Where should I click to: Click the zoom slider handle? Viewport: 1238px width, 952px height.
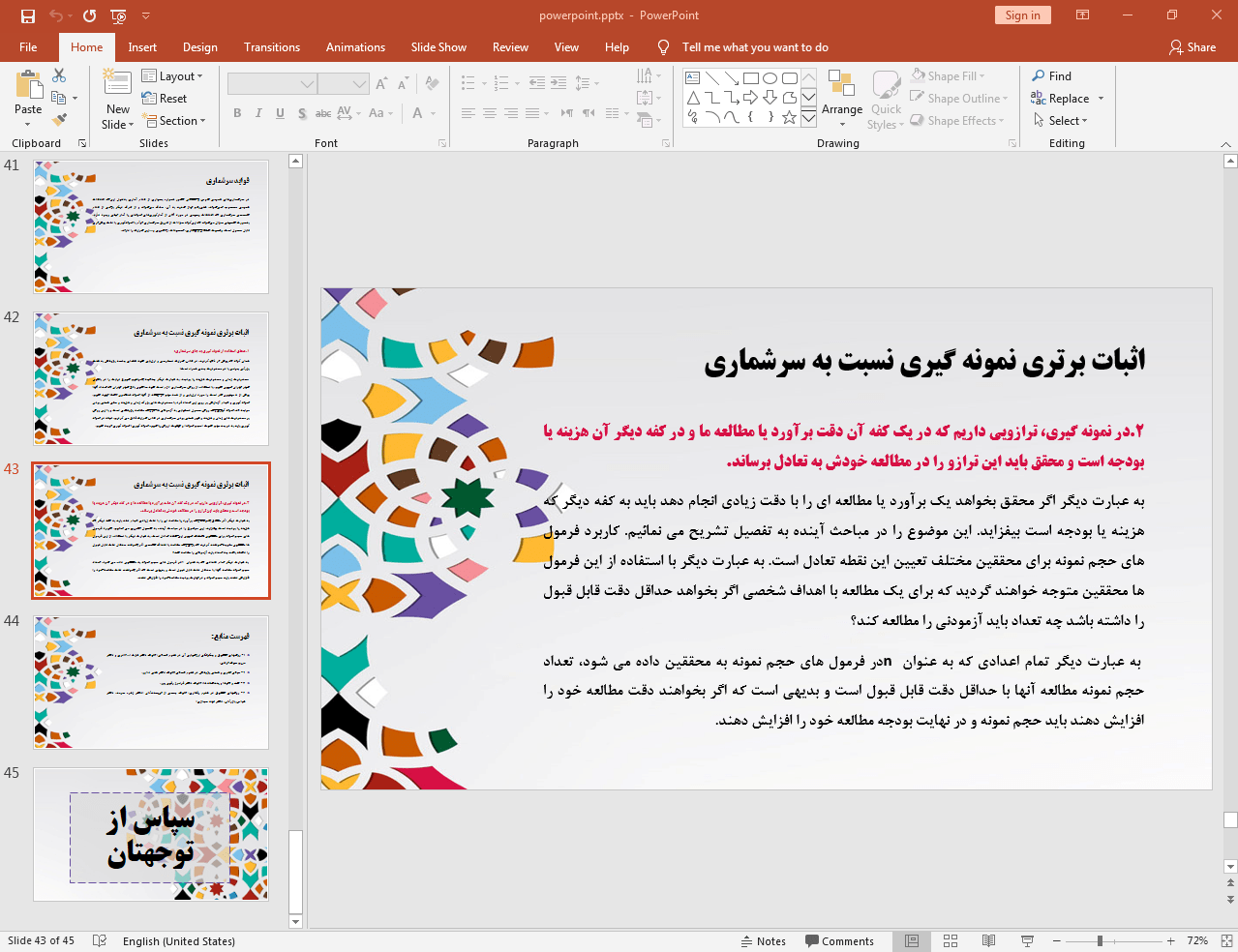1100,940
